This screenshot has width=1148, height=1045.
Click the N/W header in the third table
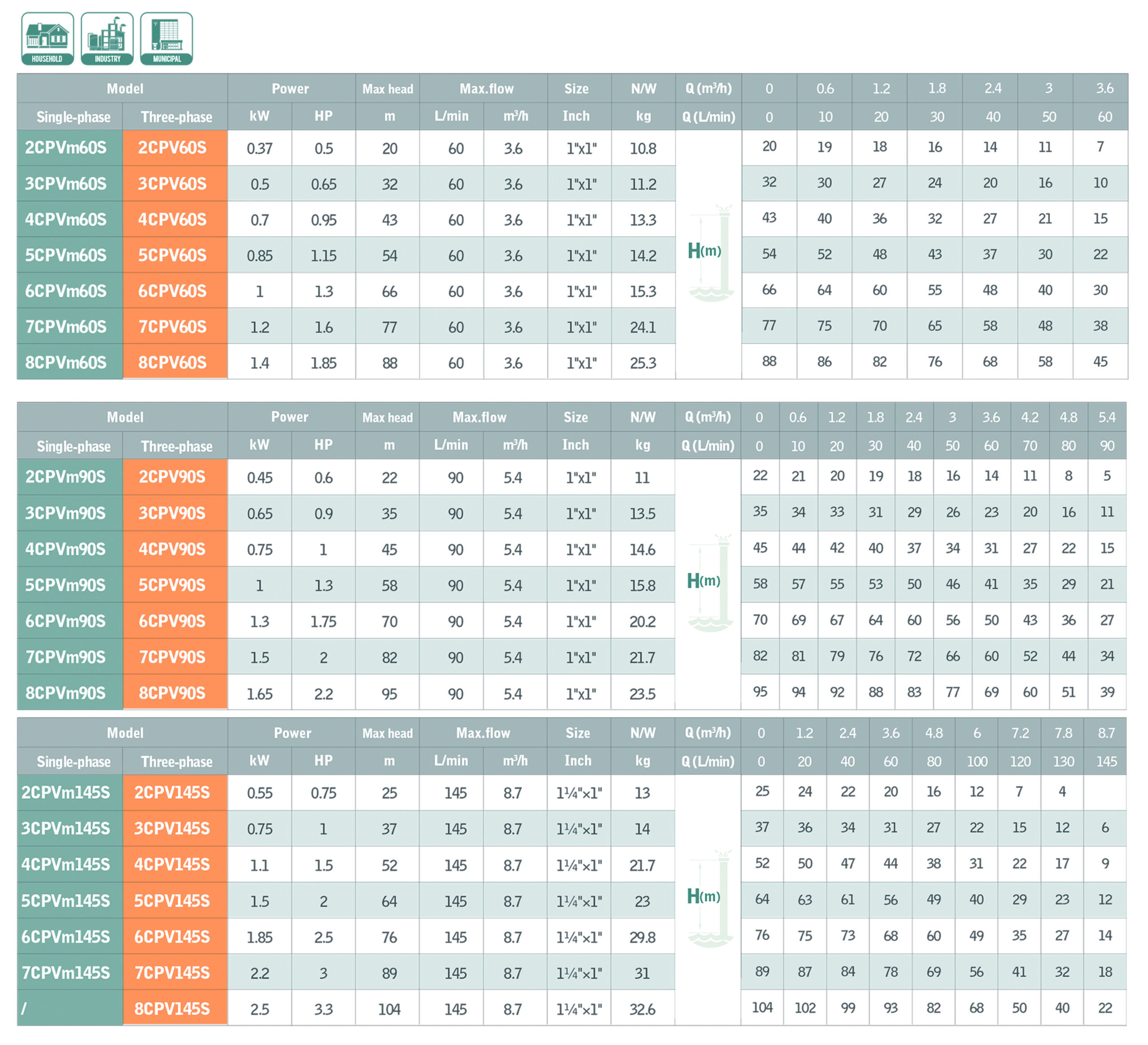click(642, 733)
